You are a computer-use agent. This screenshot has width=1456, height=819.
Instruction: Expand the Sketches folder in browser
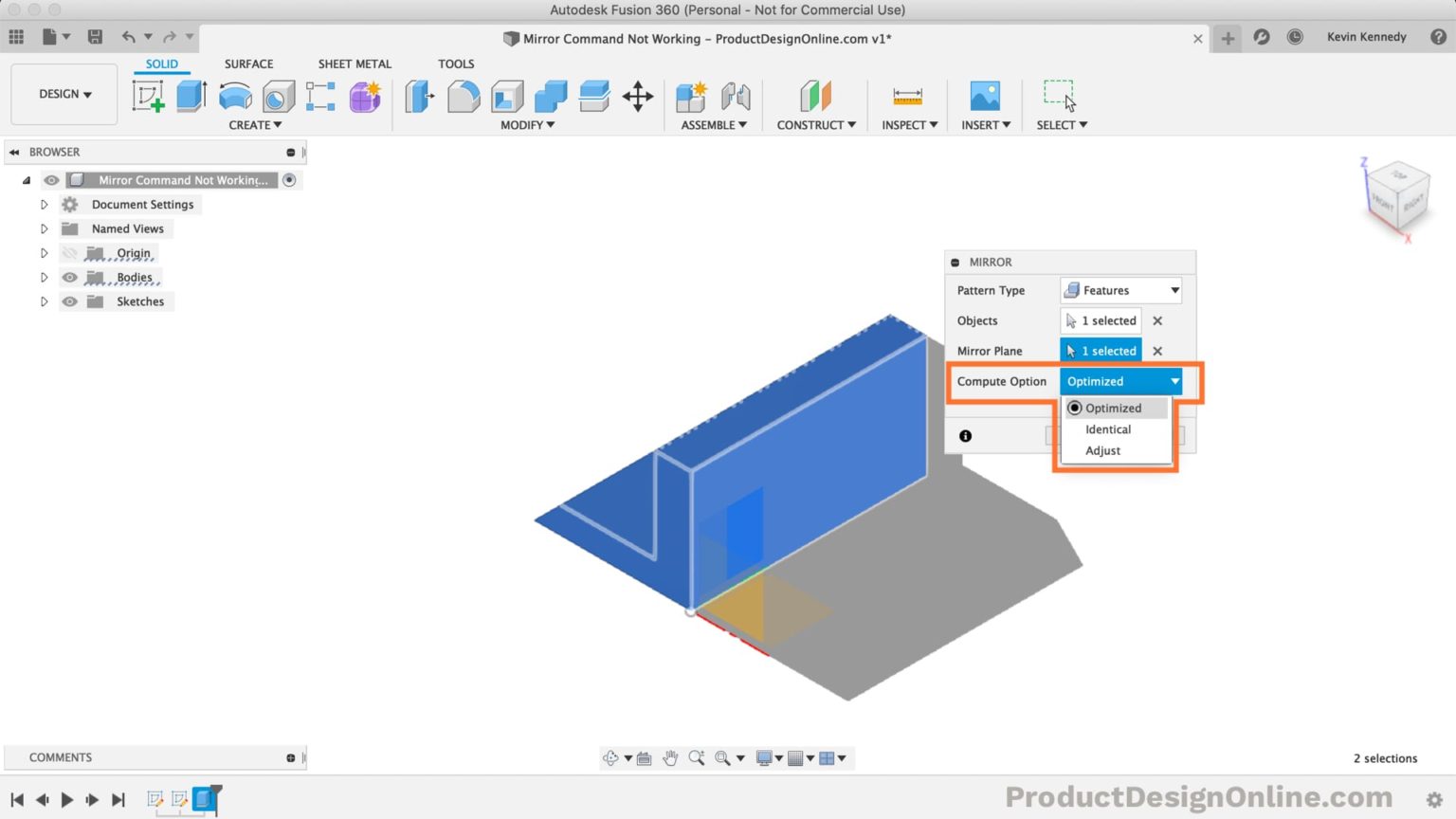click(x=44, y=300)
